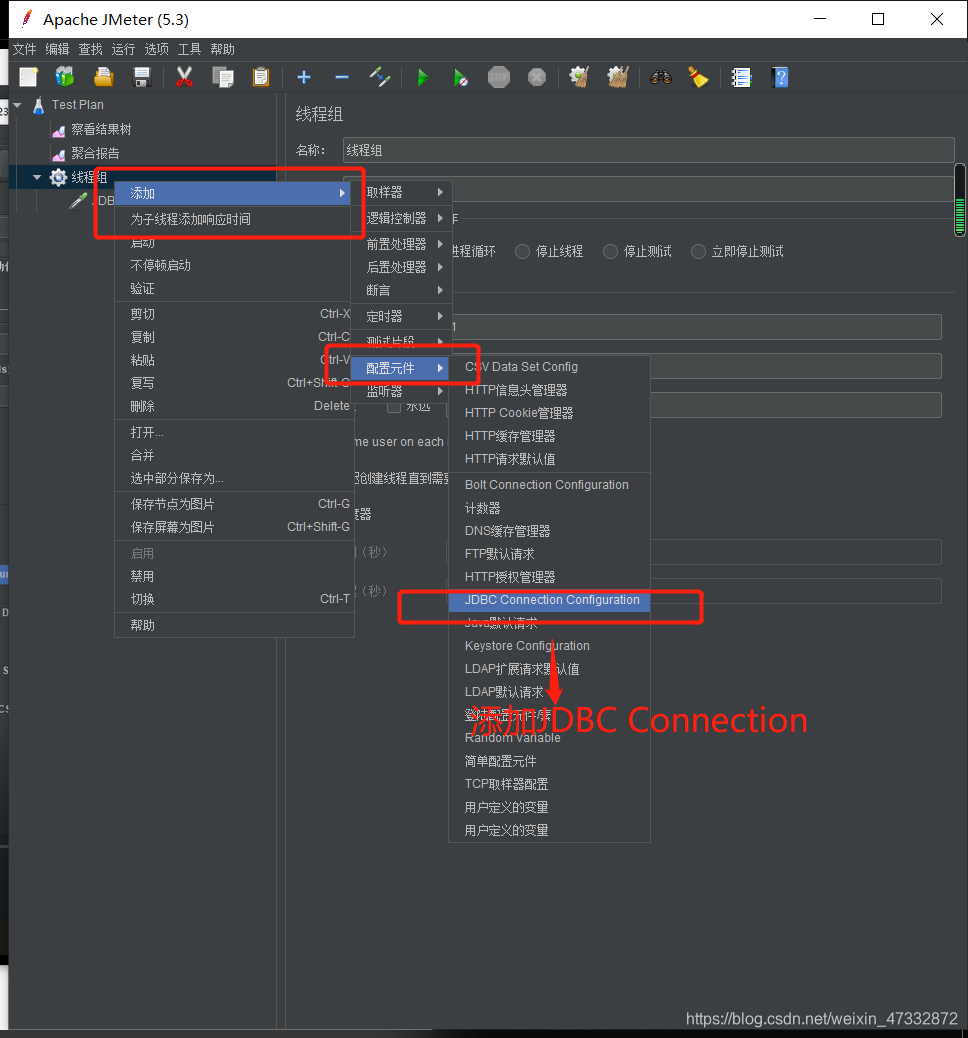The width and height of the screenshot is (968, 1038).
Task: Click the Collapse all minus icon
Action: tap(342, 77)
